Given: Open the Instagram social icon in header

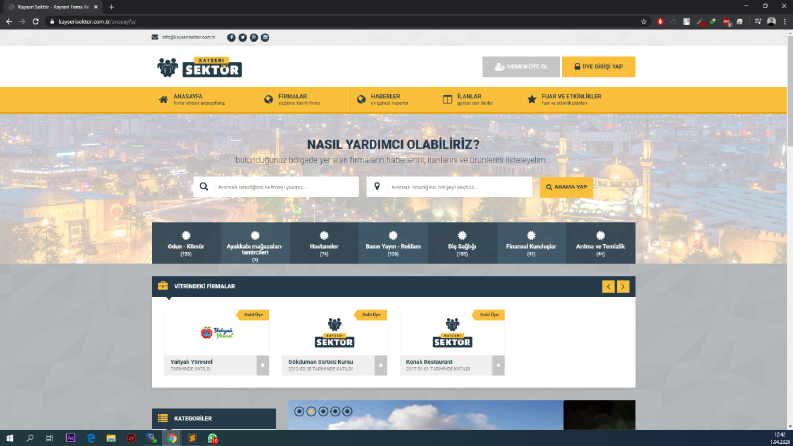Looking at the screenshot, I should click(265, 37).
